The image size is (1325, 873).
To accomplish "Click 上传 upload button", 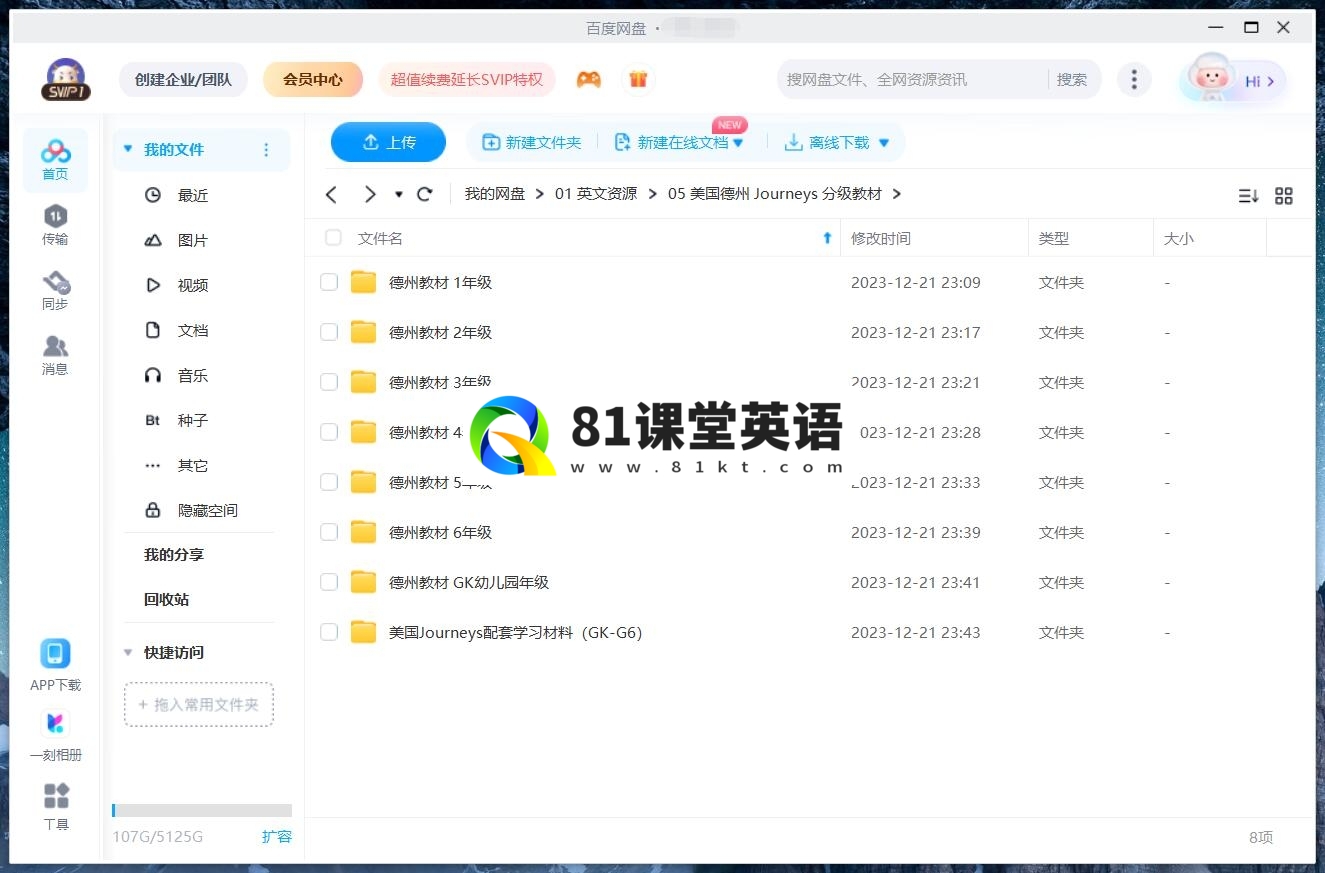I will click(x=388, y=142).
